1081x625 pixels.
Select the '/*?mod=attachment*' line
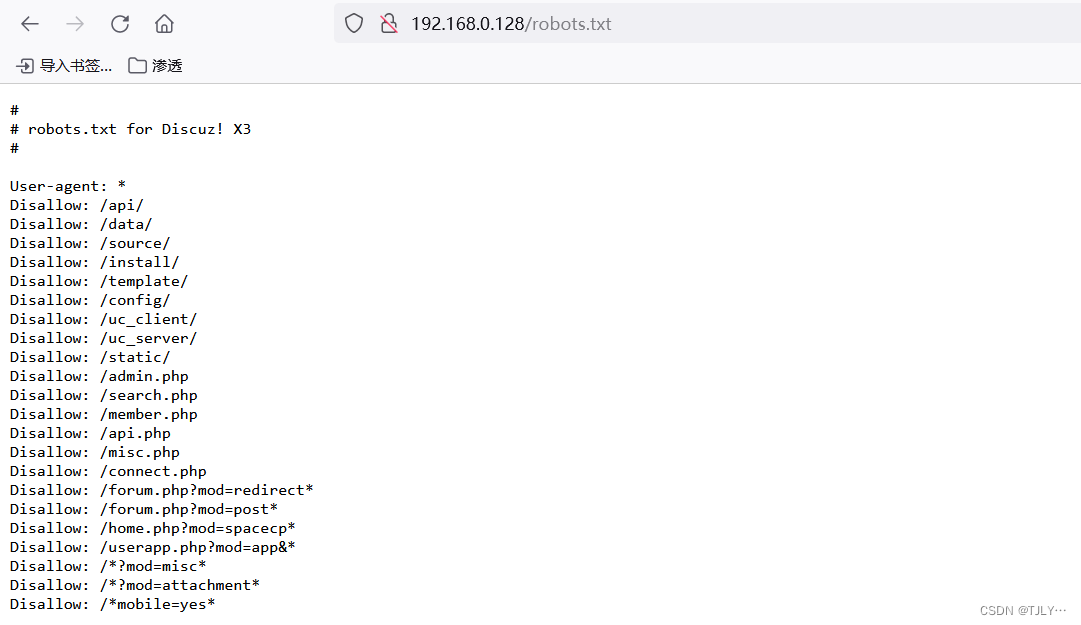point(134,585)
